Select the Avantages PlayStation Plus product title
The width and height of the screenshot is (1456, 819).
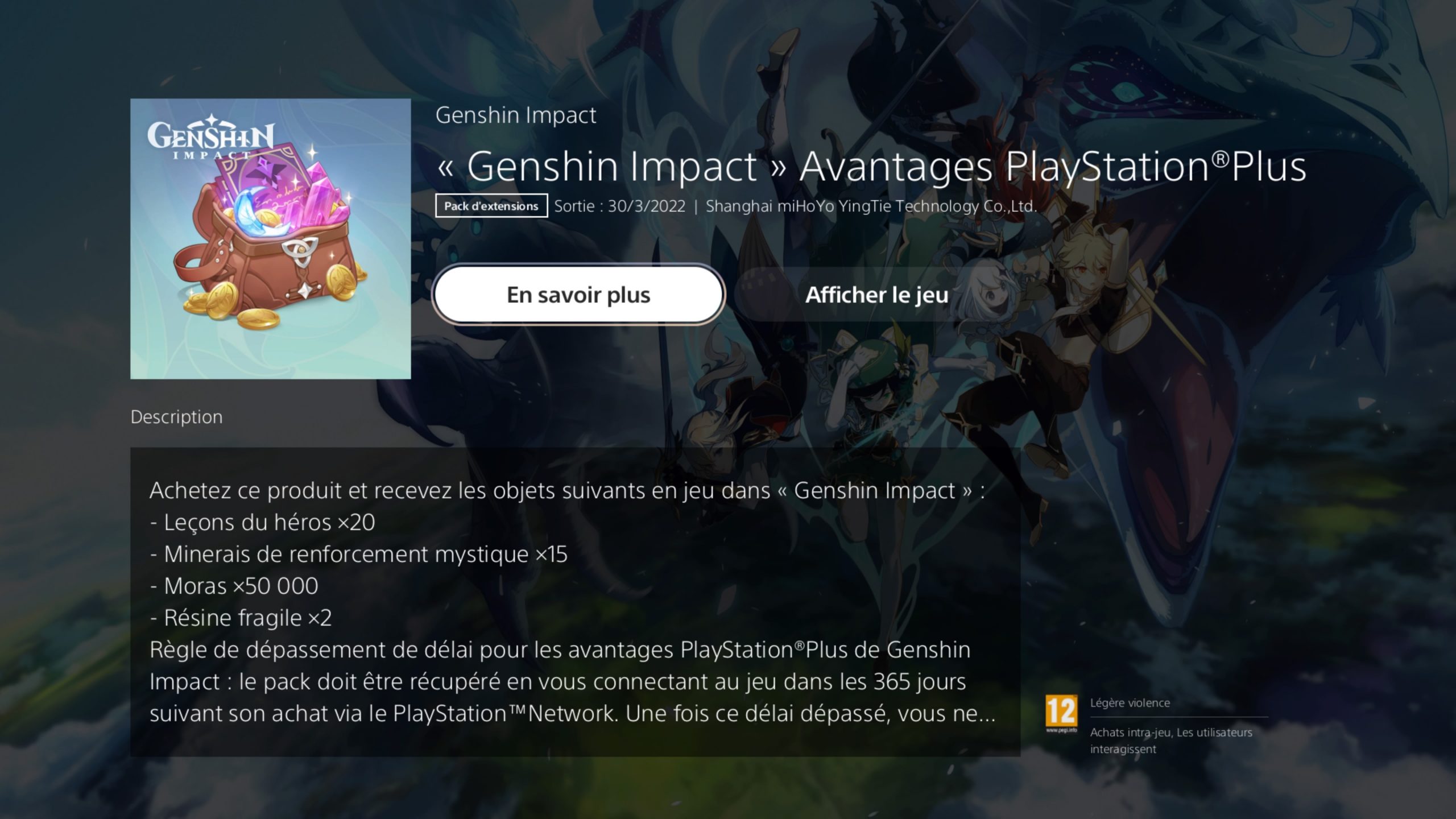(x=871, y=167)
